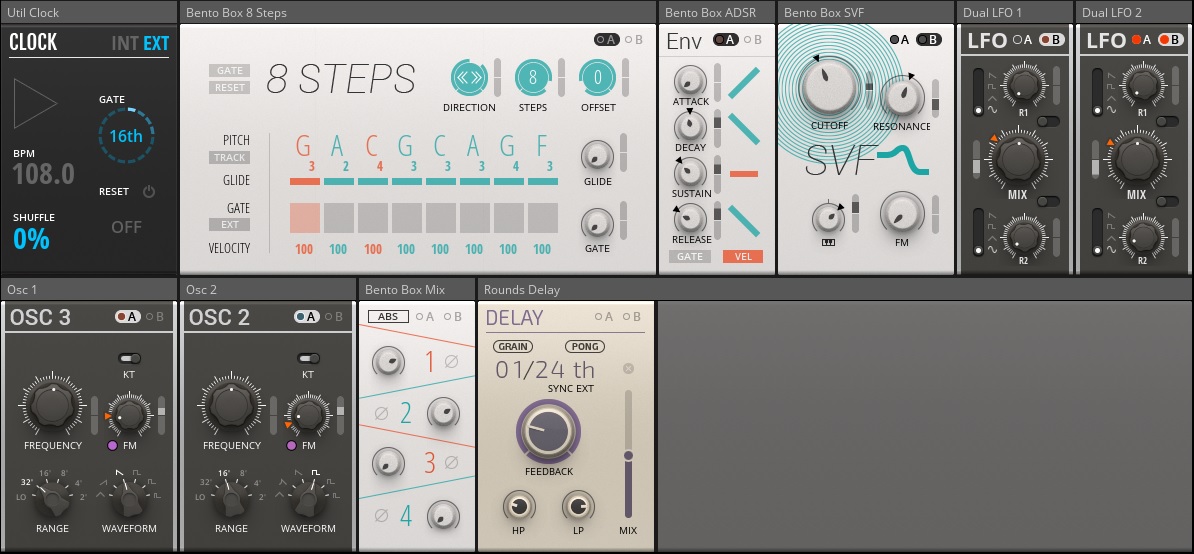Viewport: 1194px width, 554px height.
Task: Toggle the KT switch on OSC 2
Action: tap(308, 358)
